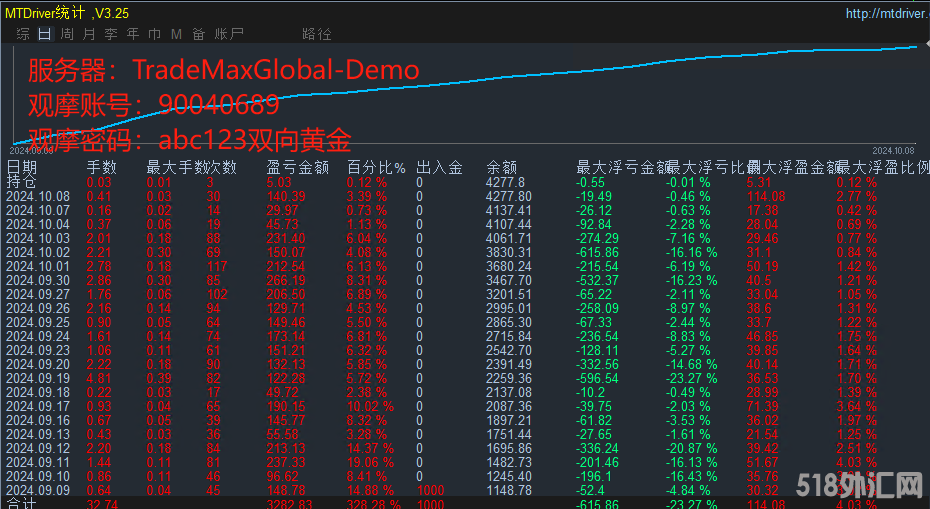Switch to the 币 symbol tab
This screenshot has height=509, width=930.
[155, 34]
